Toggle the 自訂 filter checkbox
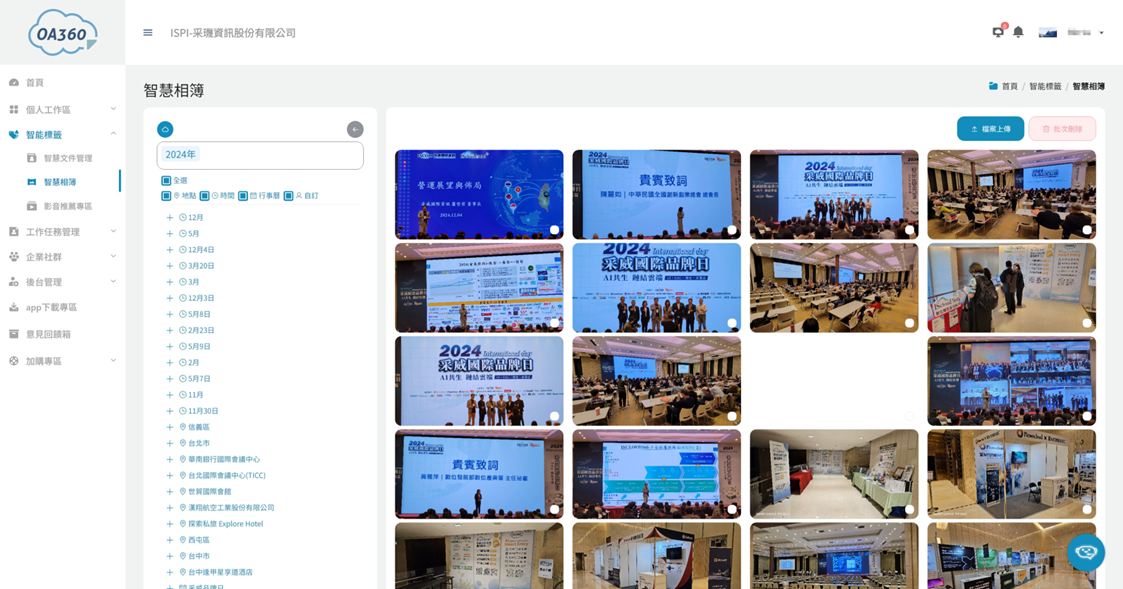 tap(288, 196)
